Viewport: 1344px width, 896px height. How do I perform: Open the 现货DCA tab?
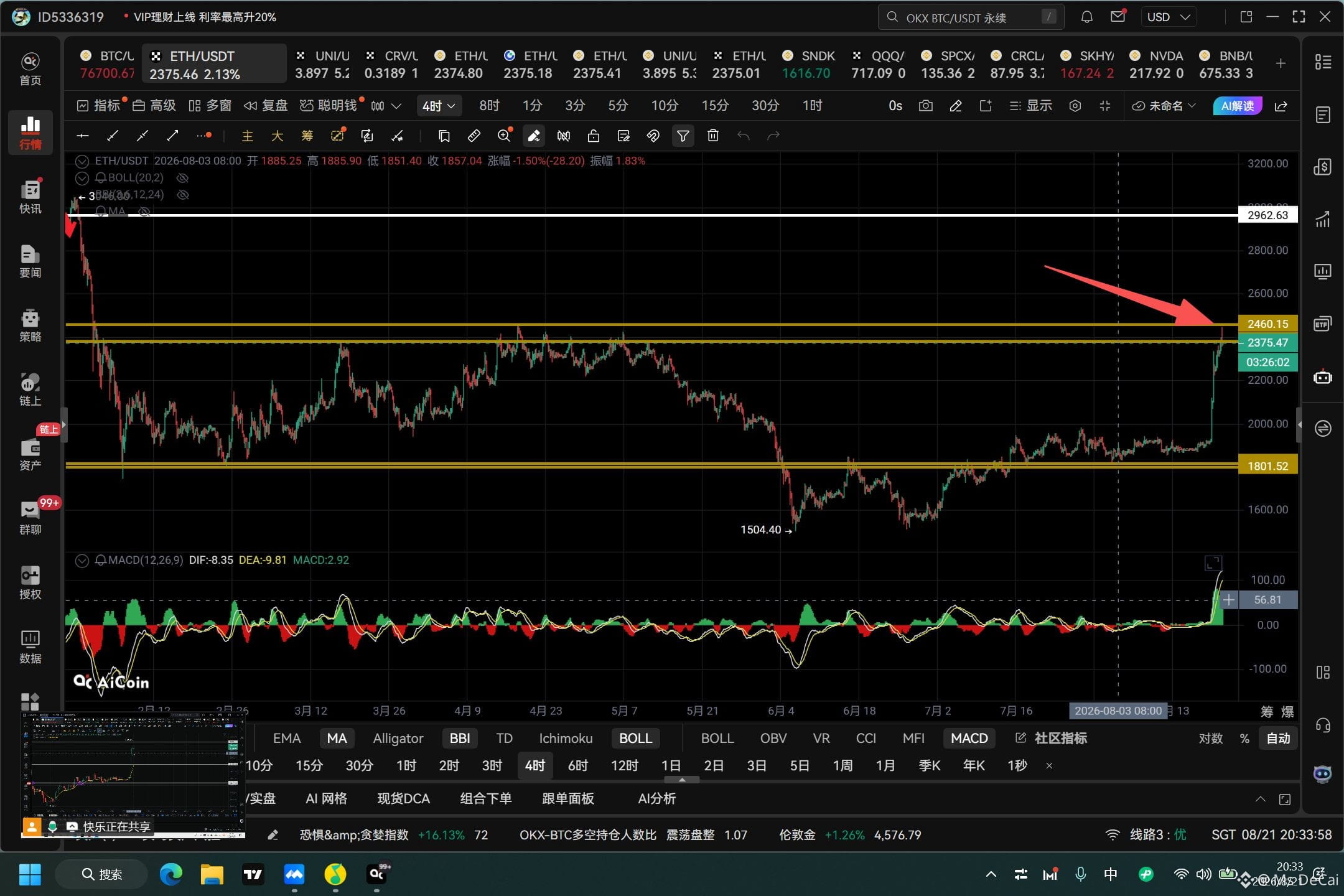403,798
